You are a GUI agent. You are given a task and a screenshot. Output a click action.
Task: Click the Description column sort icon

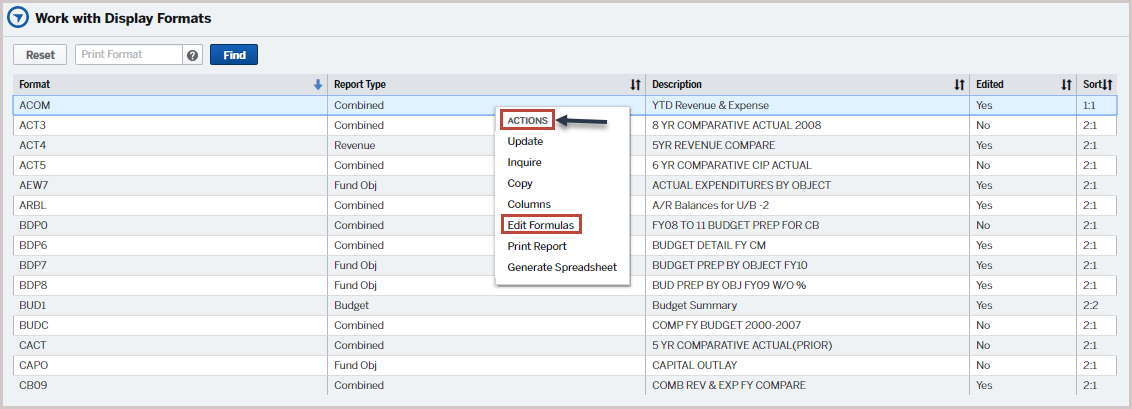point(959,85)
